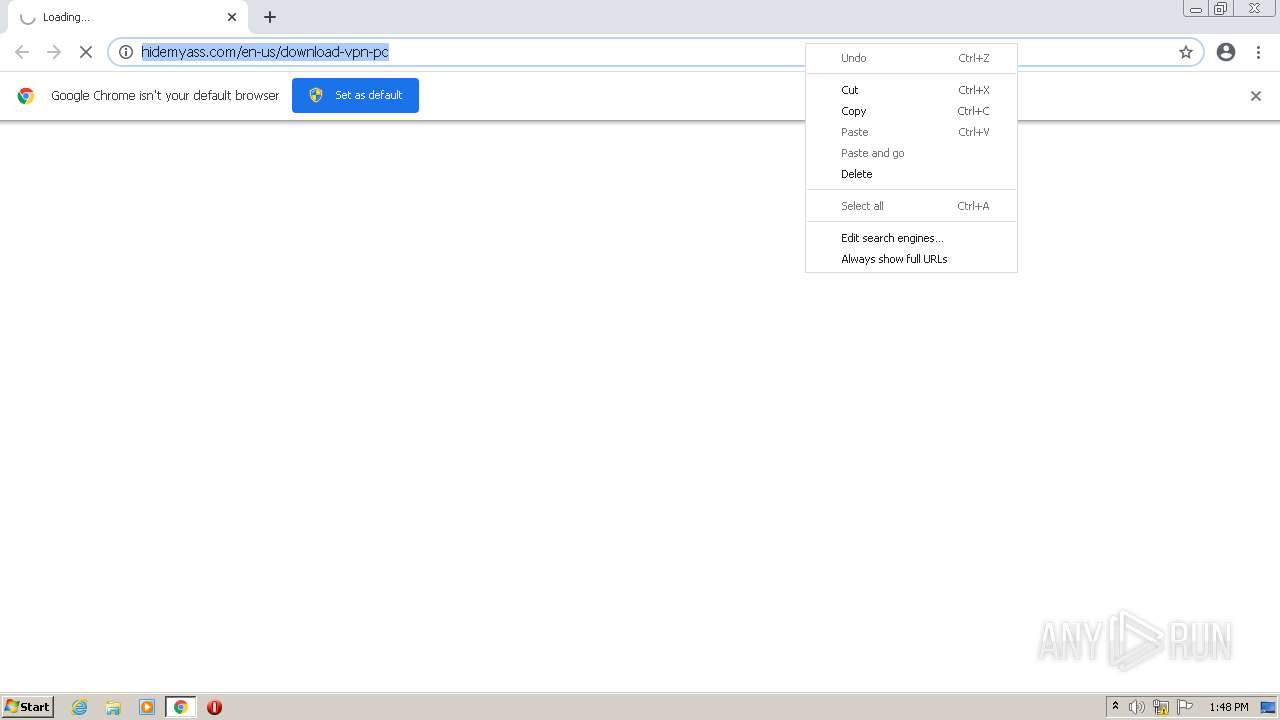Open Edit search engines... option
The image size is (1280, 720).
(x=912, y=238)
